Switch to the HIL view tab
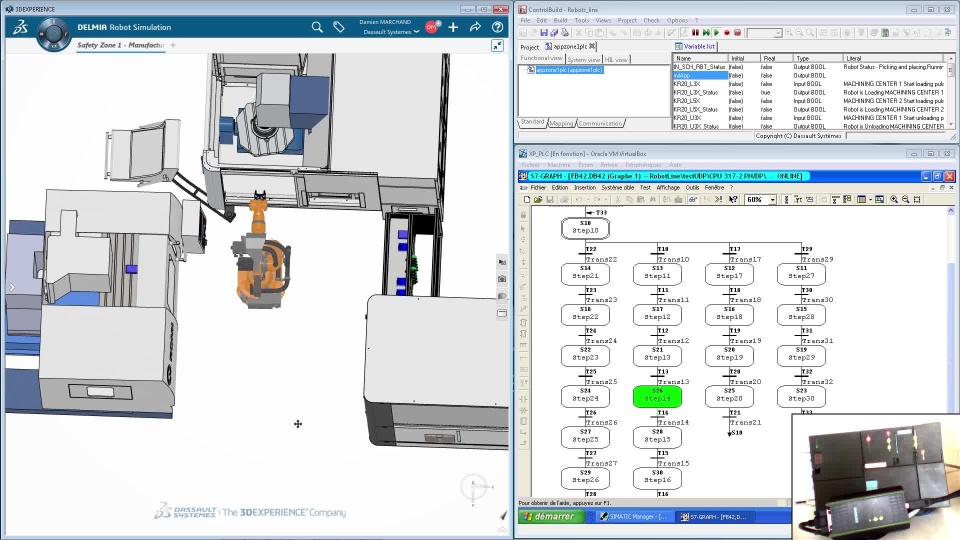The height and width of the screenshot is (540, 960). [616, 59]
